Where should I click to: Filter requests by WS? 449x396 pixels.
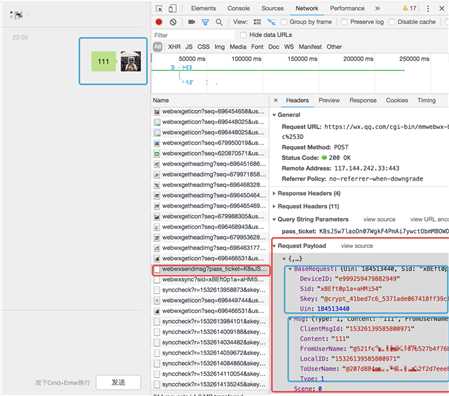click(x=289, y=47)
